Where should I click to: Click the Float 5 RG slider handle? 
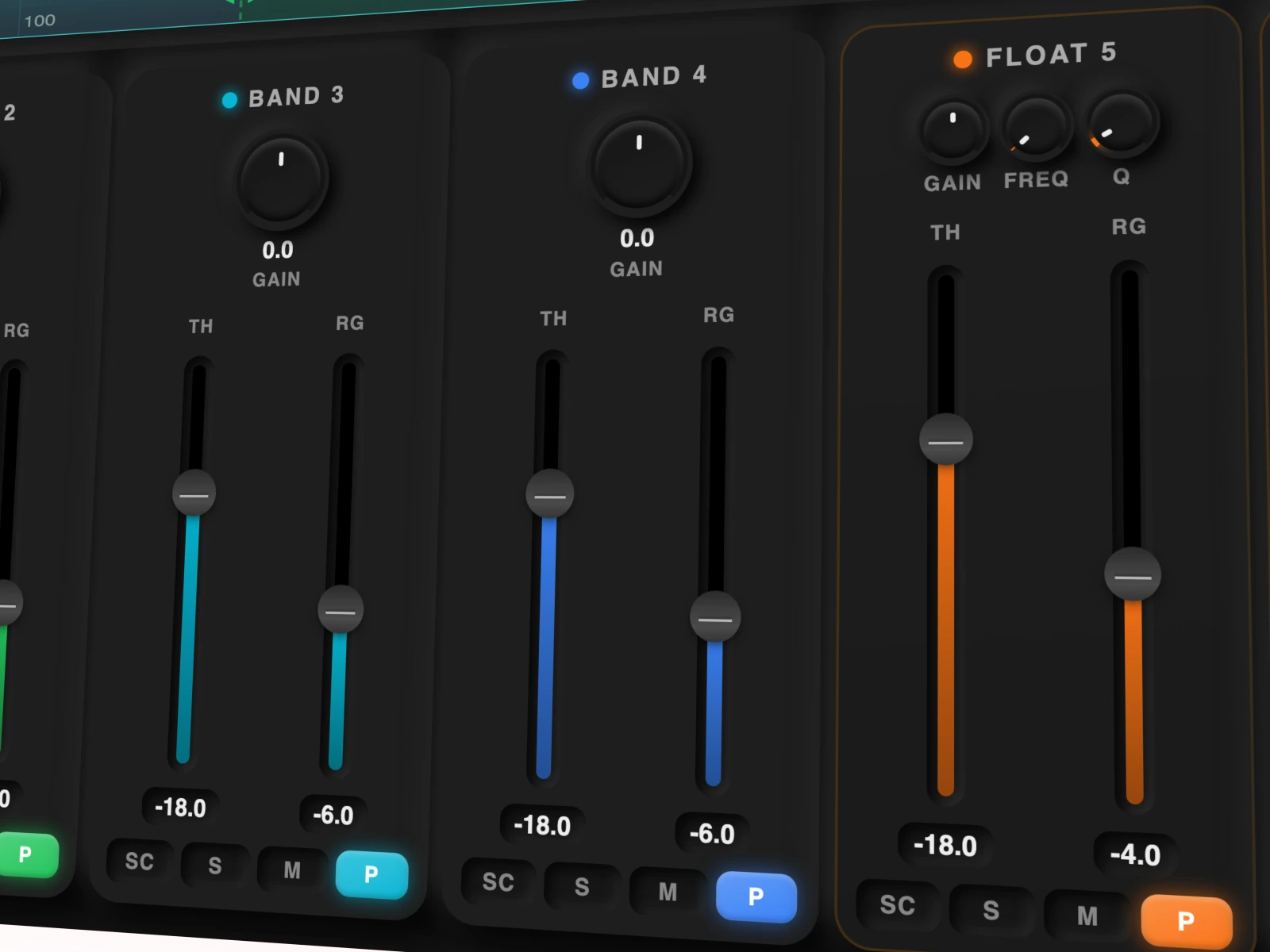coord(1133,574)
